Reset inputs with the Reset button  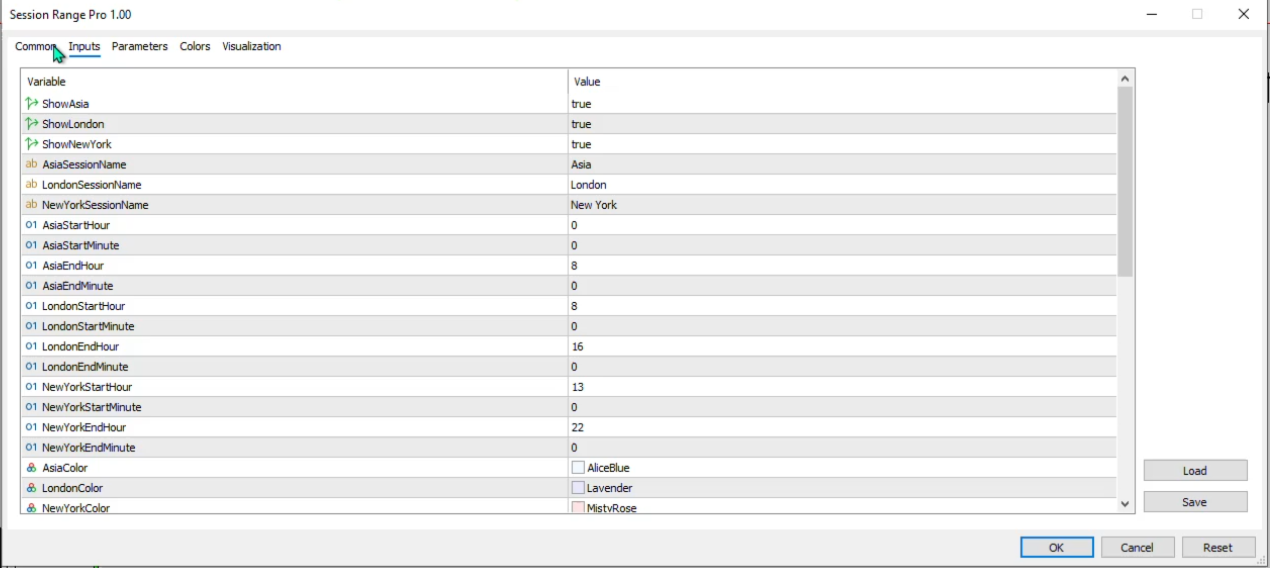1218,547
